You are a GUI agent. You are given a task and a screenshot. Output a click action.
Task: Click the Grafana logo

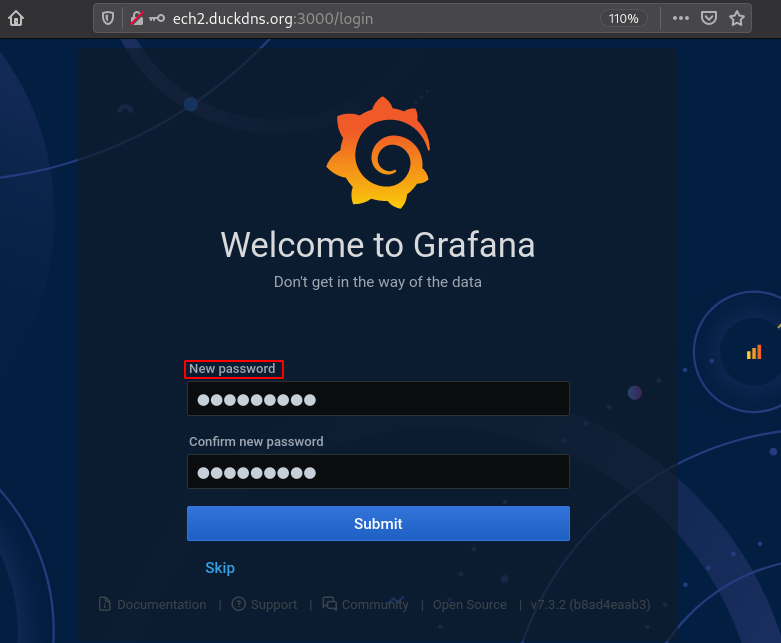(379, 152)
